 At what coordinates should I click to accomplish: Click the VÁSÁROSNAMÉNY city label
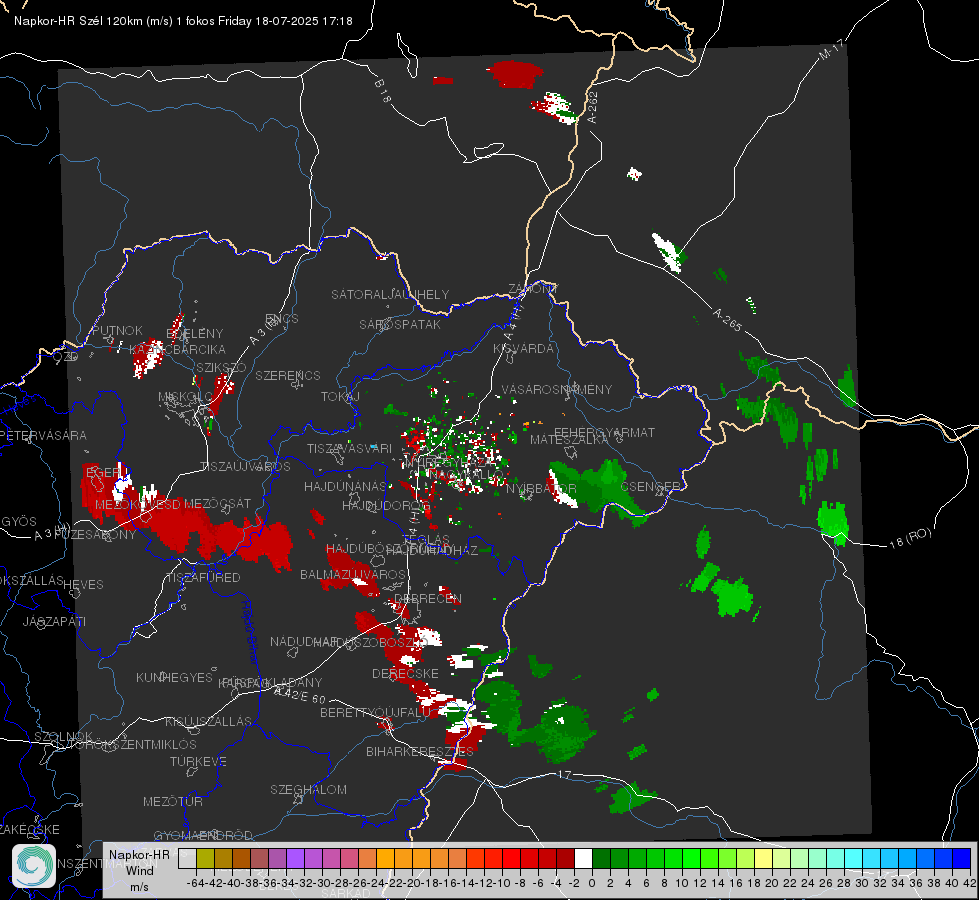557,390
